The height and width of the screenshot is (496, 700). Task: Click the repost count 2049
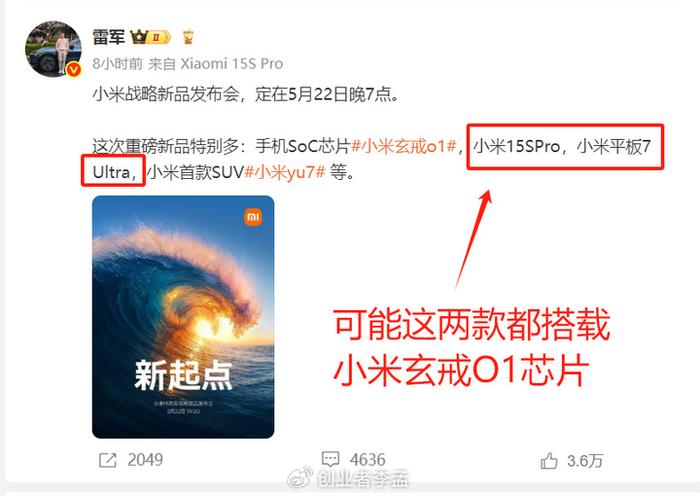145,460
